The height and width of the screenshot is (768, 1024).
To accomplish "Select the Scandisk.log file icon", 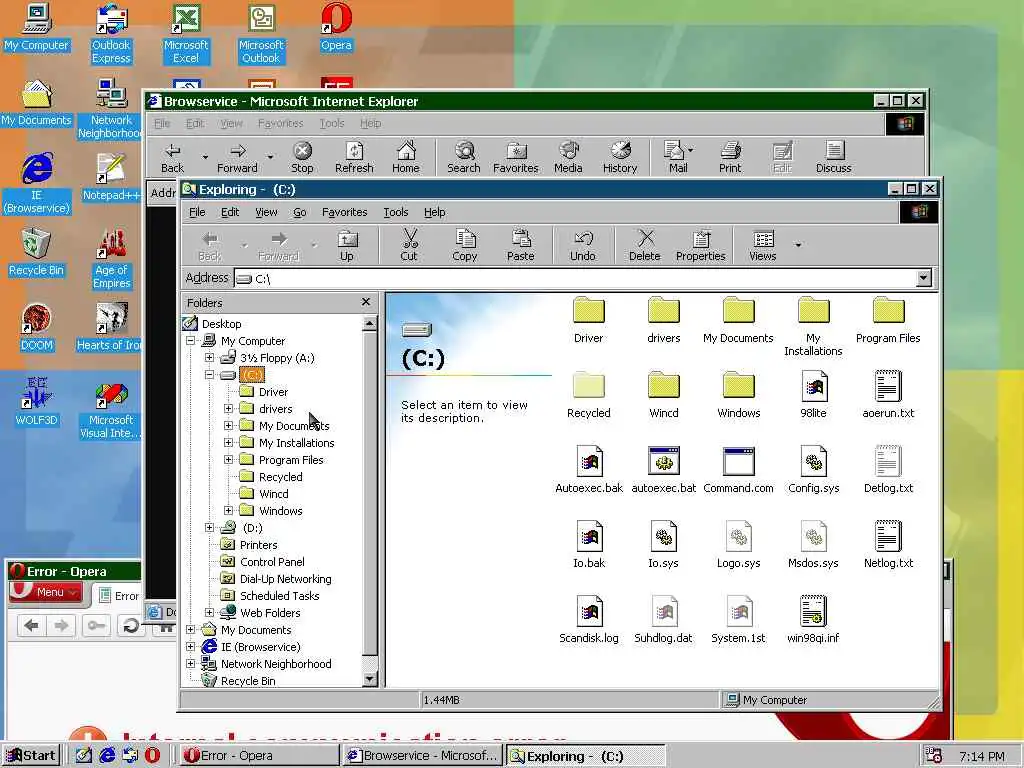I will 588,620.
